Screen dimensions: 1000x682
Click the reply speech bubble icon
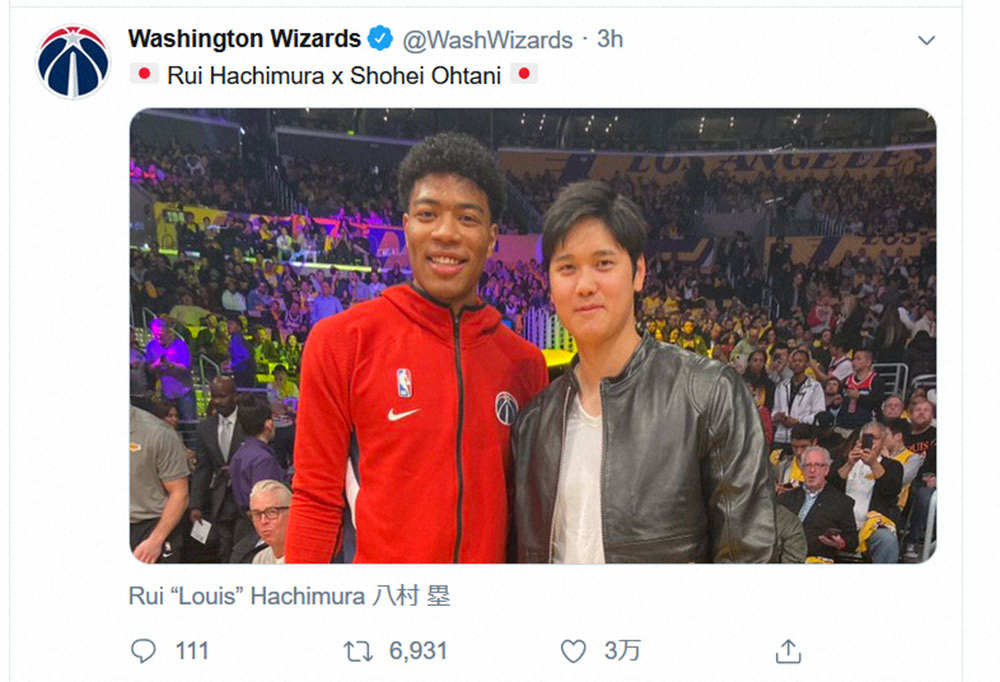coord(143,651)
